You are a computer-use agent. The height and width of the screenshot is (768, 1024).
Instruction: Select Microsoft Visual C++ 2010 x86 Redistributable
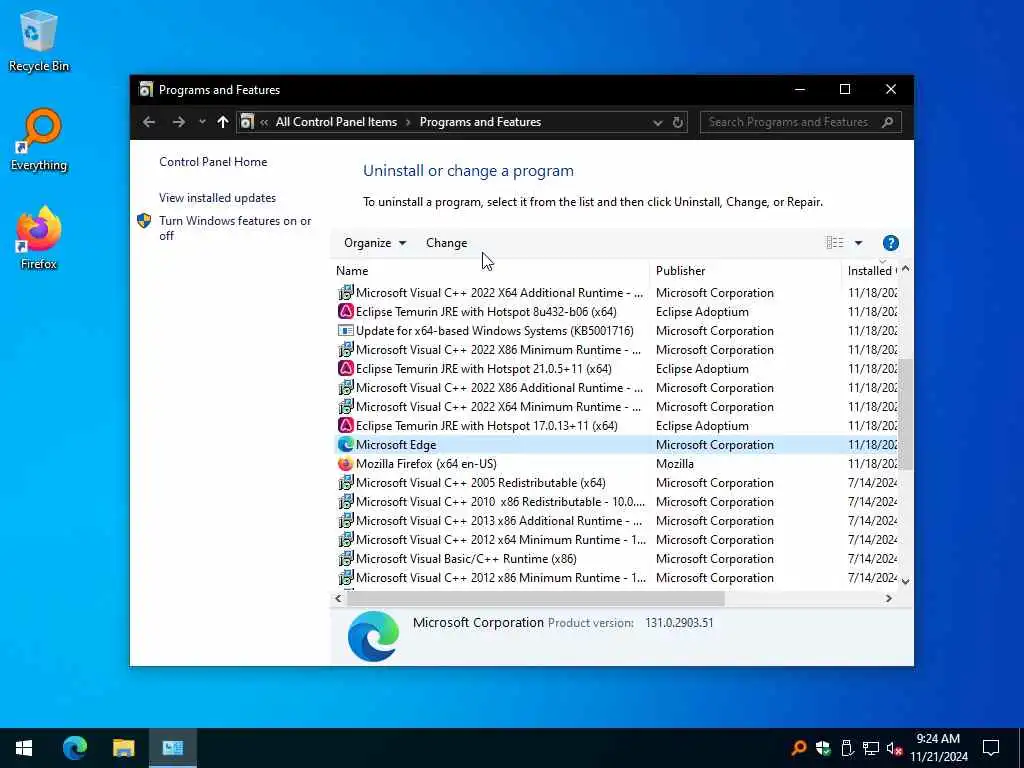point(616,502)
